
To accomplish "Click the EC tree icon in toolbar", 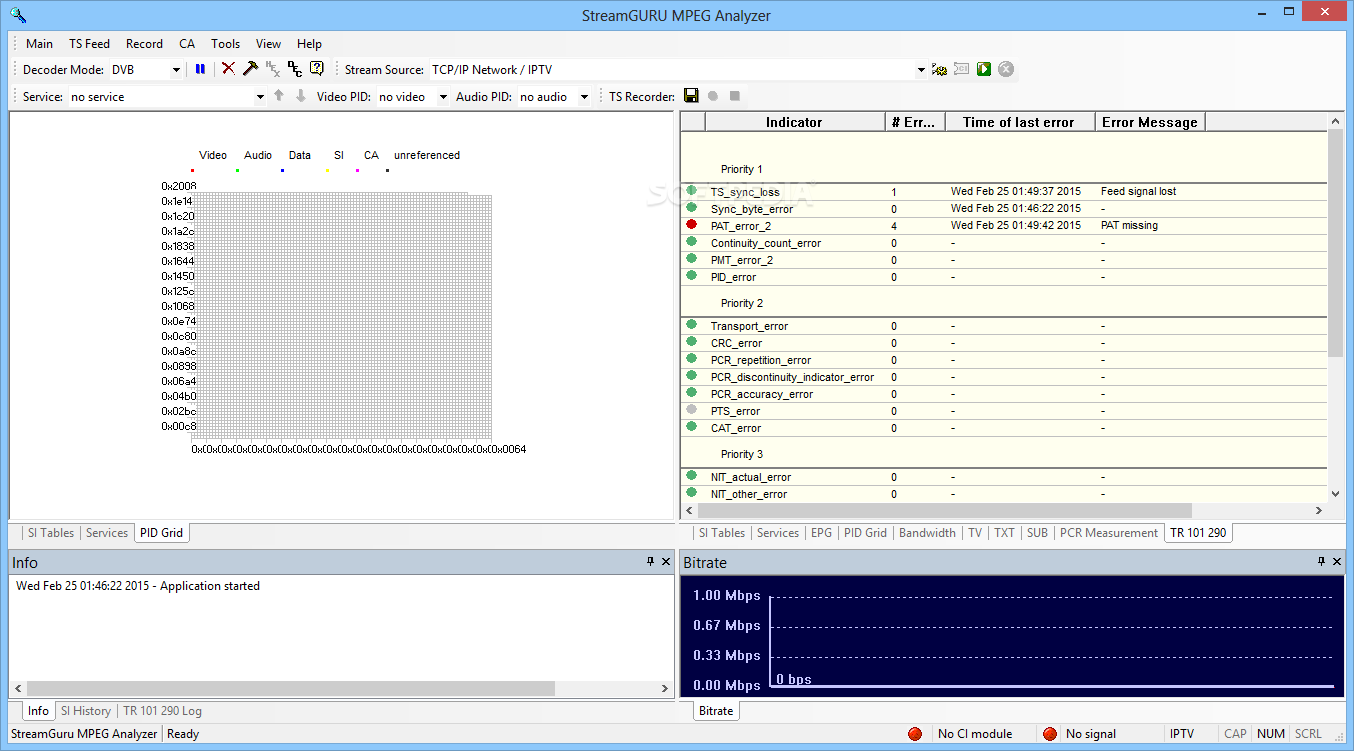I will click(295, 69).
